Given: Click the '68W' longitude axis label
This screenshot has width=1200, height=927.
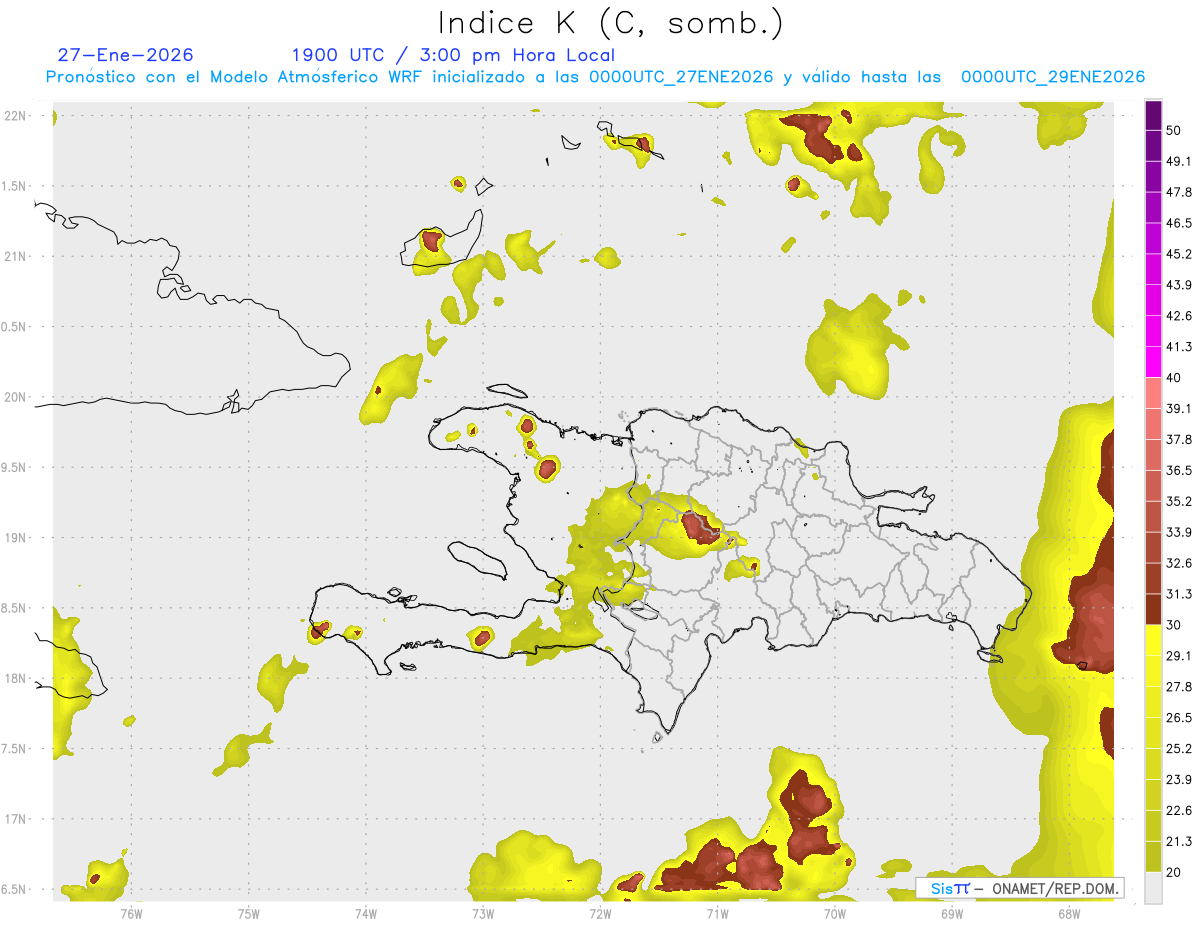Looking at the screenshot, I should (1068, 912).
